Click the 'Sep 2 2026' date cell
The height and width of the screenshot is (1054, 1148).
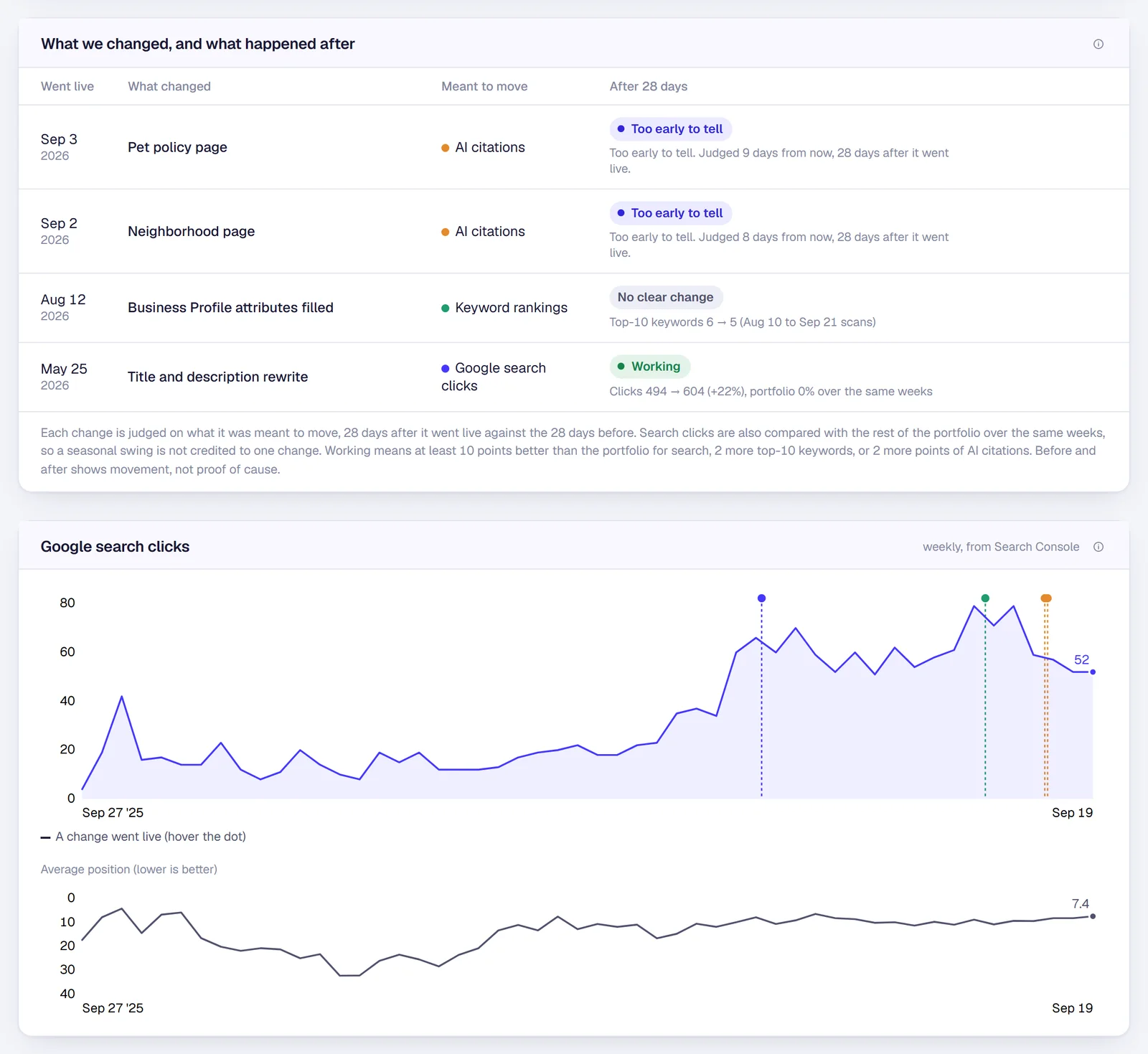tap(59, 231)
